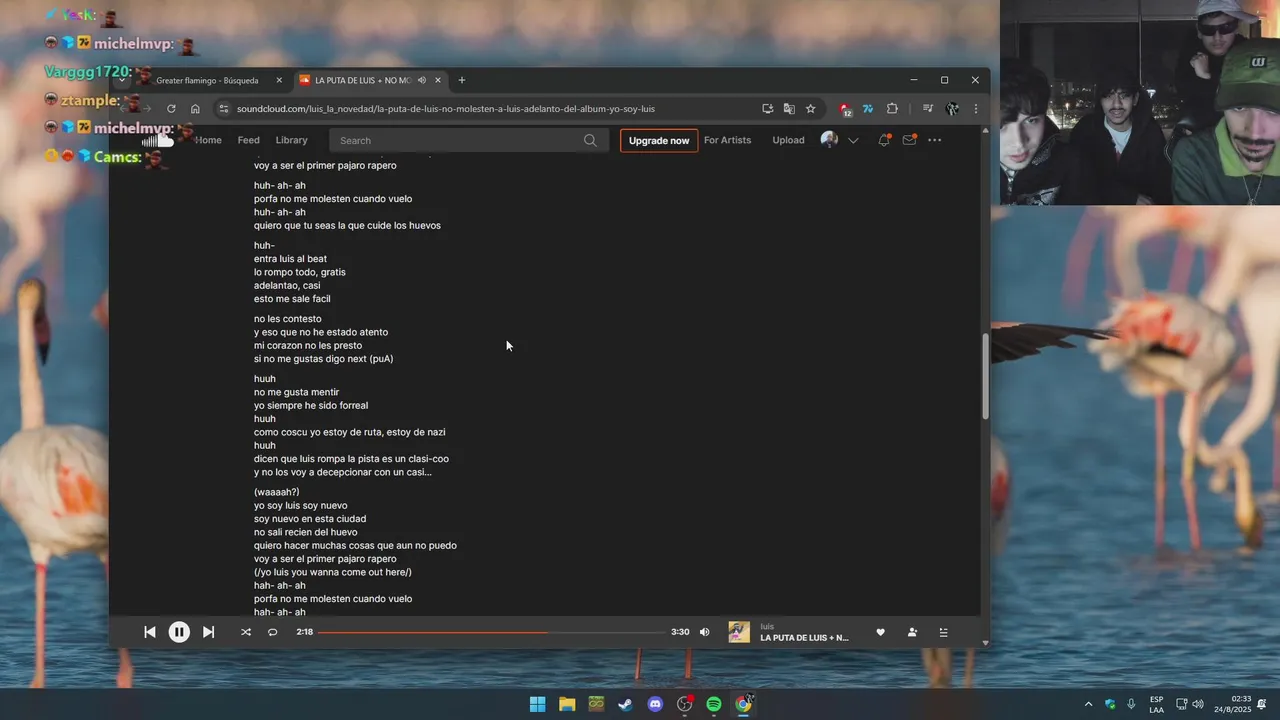Click the browser home button
This screenshot has height=720, width=1280.
(195, 109)
